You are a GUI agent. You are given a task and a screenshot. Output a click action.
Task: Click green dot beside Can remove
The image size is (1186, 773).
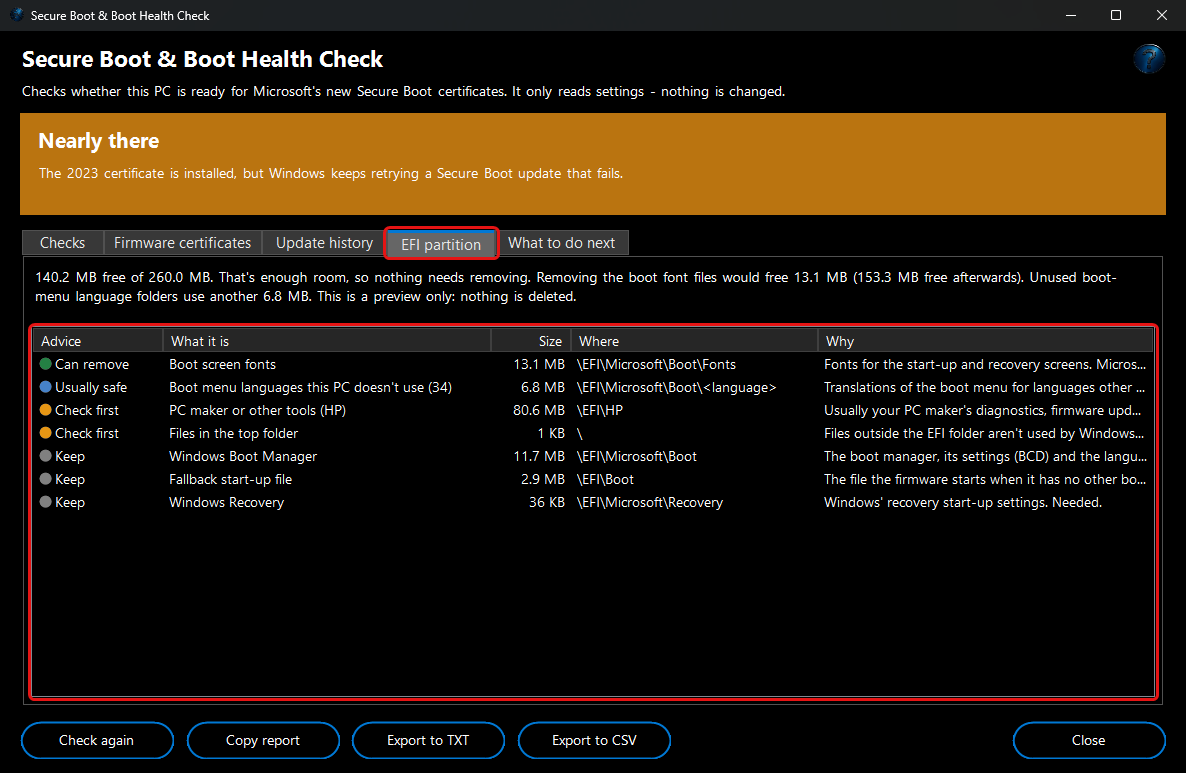(x=45, y=364)
